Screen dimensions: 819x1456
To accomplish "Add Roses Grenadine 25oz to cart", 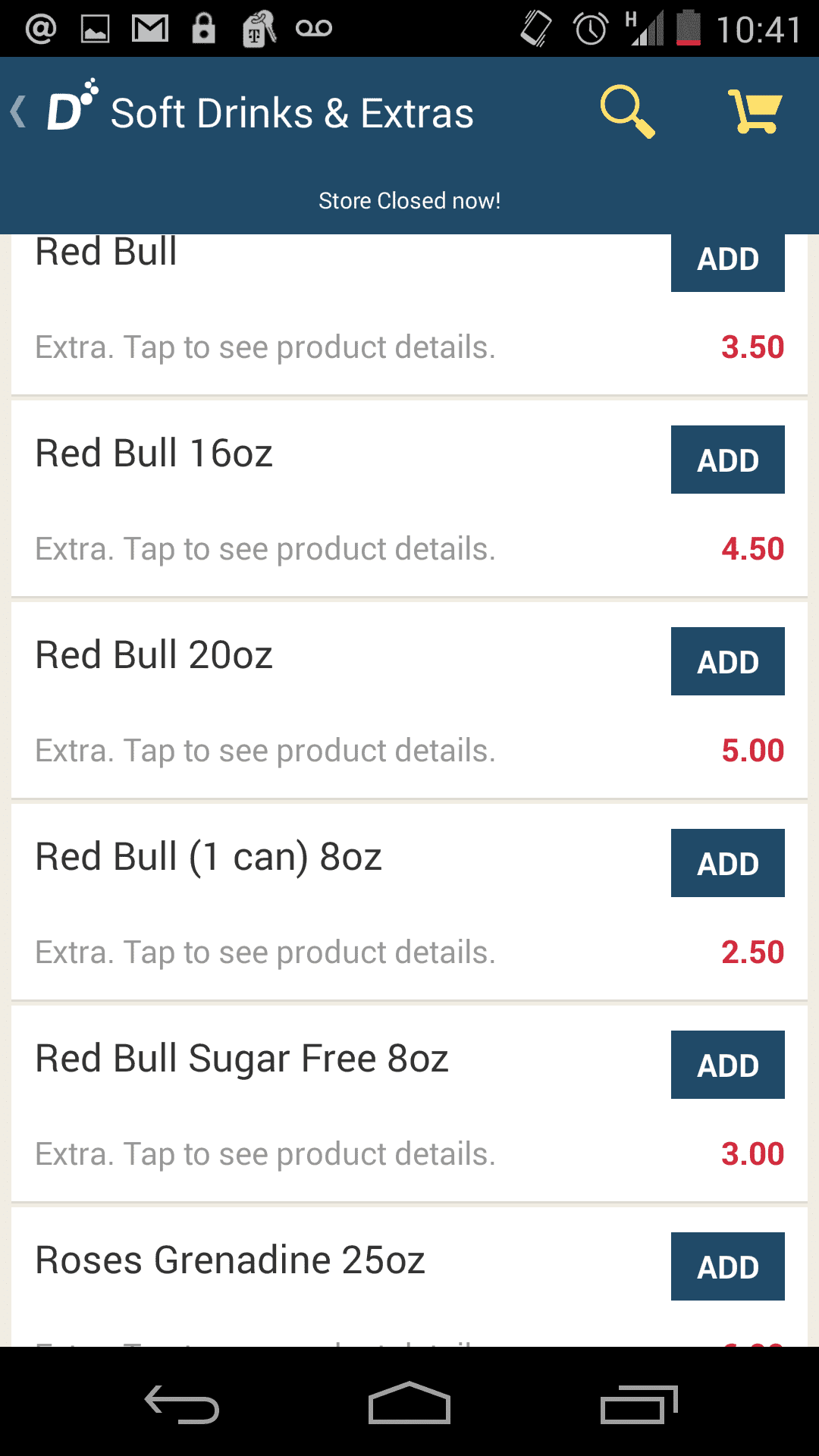I will (727, 1266).
